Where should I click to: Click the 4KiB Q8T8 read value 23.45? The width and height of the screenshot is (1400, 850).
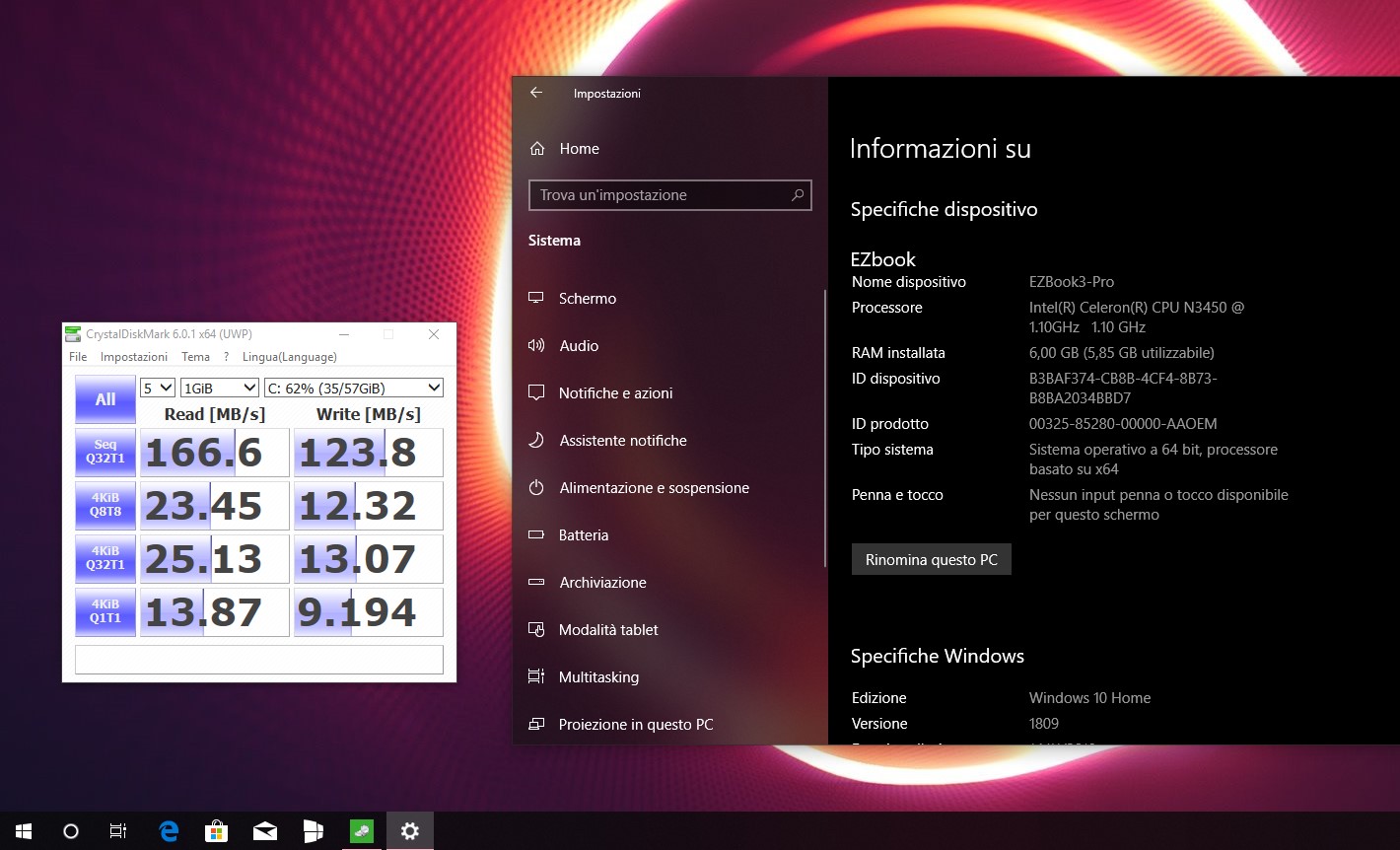coord(215,506)
